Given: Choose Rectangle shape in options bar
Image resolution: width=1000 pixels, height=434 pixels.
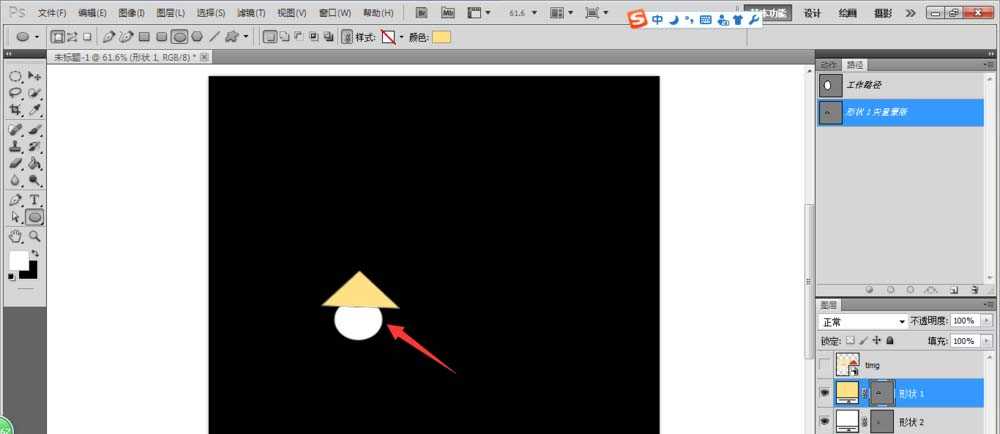Looking at the screenshot, I should coord(145,37).
